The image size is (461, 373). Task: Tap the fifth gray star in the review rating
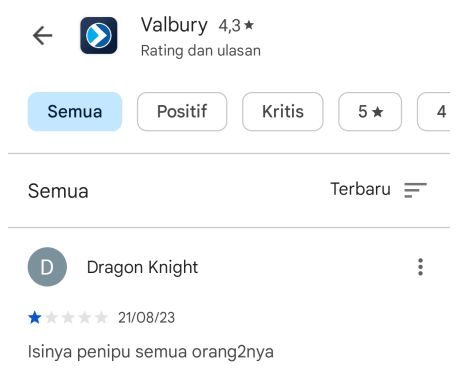coord(101,317)
